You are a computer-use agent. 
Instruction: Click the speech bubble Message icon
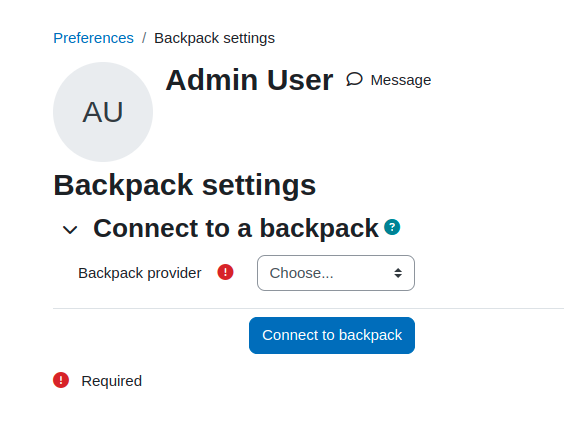354,79
